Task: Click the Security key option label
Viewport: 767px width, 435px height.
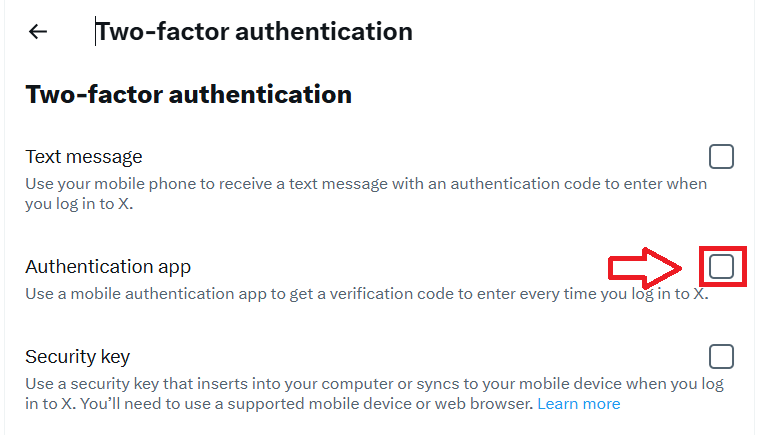Action: tap(78, 357)
